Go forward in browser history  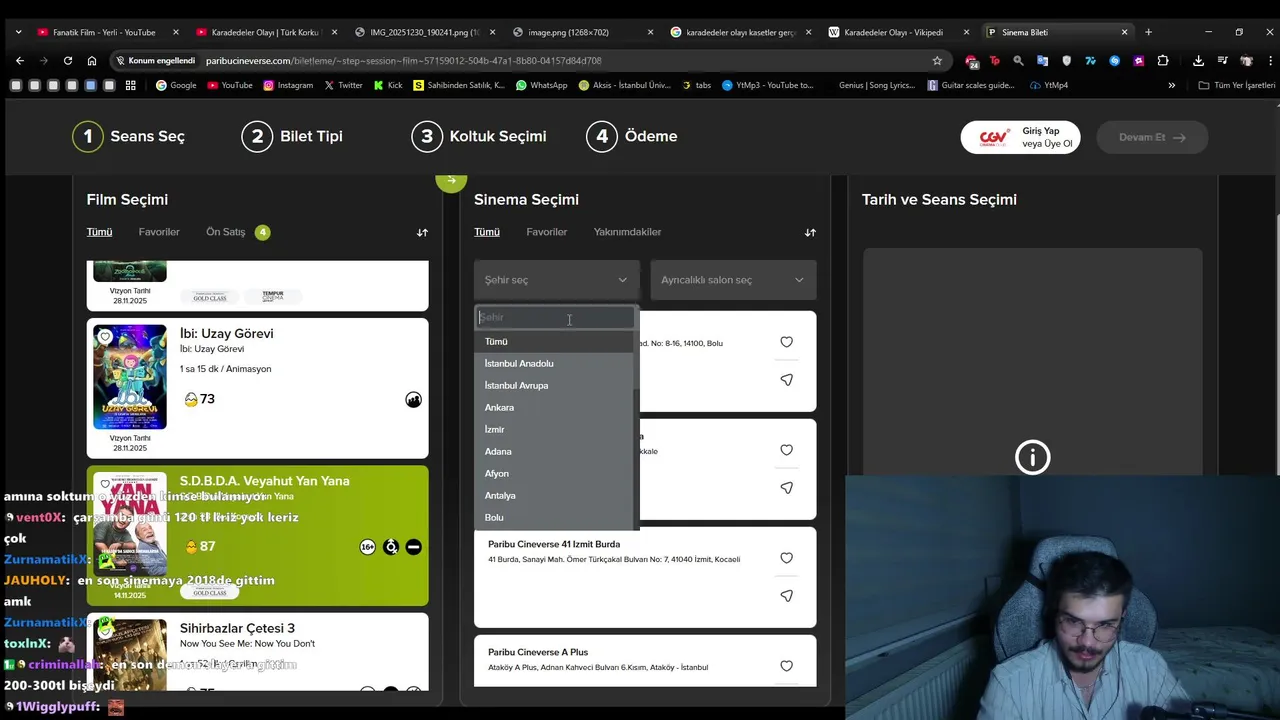pos(43,60)
